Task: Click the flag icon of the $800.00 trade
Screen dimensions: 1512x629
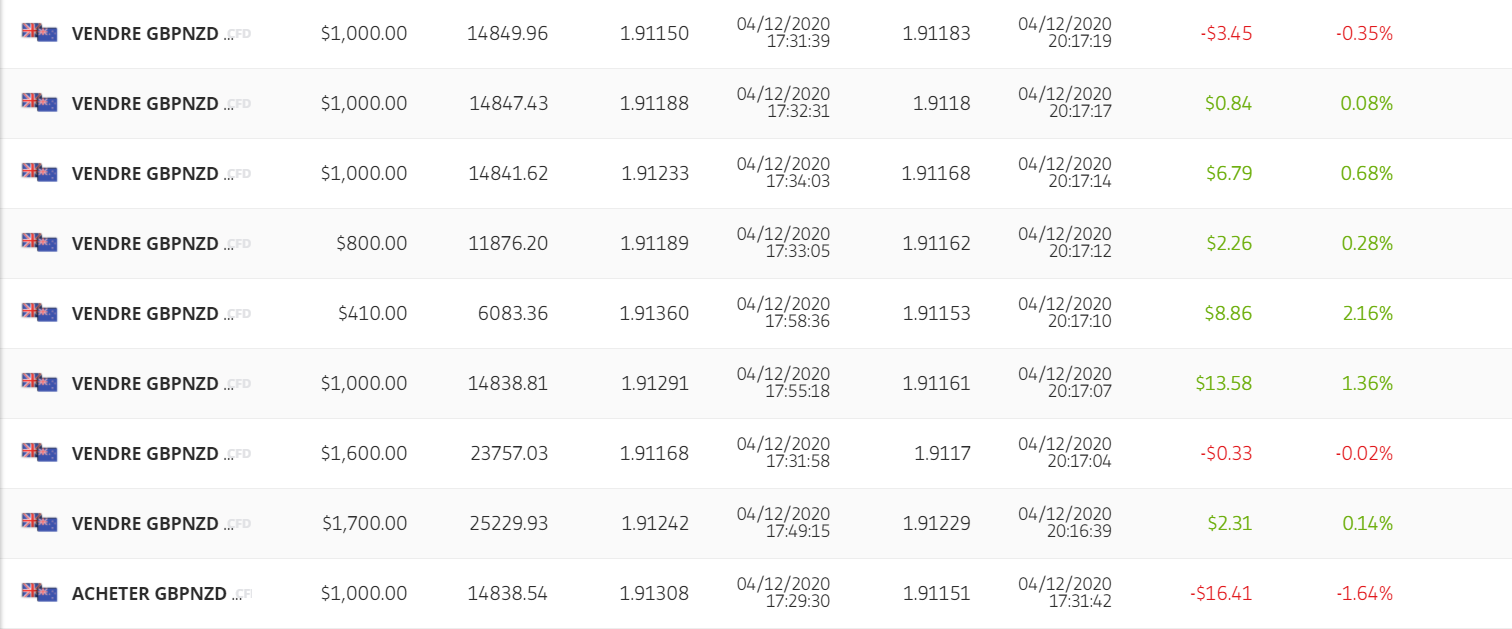Action: click(x=40, y=242)
